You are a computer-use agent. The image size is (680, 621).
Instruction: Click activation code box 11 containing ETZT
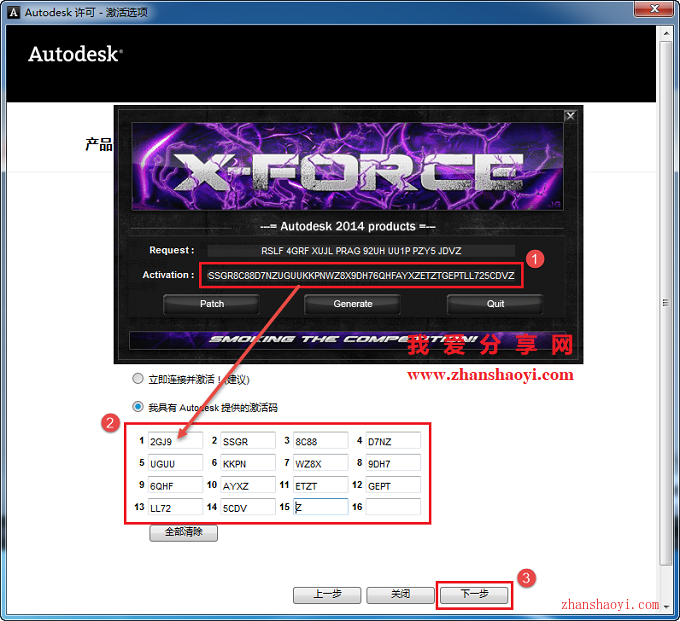tap(320, 485)
